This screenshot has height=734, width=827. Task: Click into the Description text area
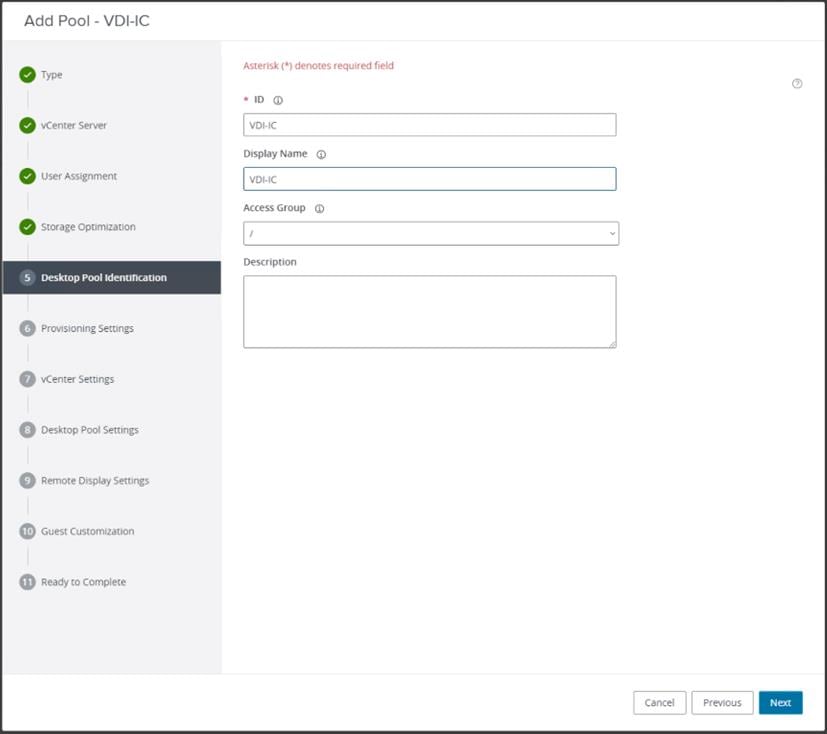429,311
